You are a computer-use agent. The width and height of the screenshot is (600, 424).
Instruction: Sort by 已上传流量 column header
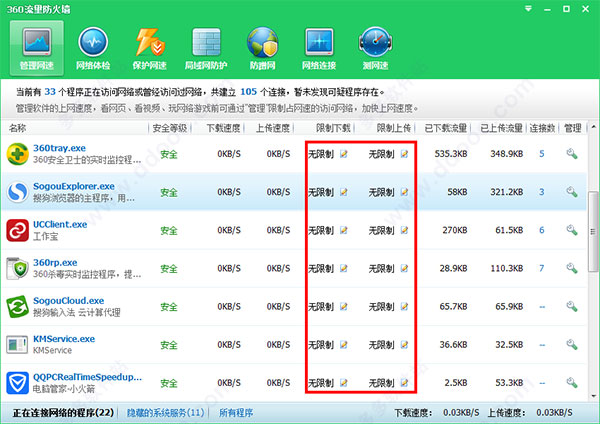[x=502, y=128]
